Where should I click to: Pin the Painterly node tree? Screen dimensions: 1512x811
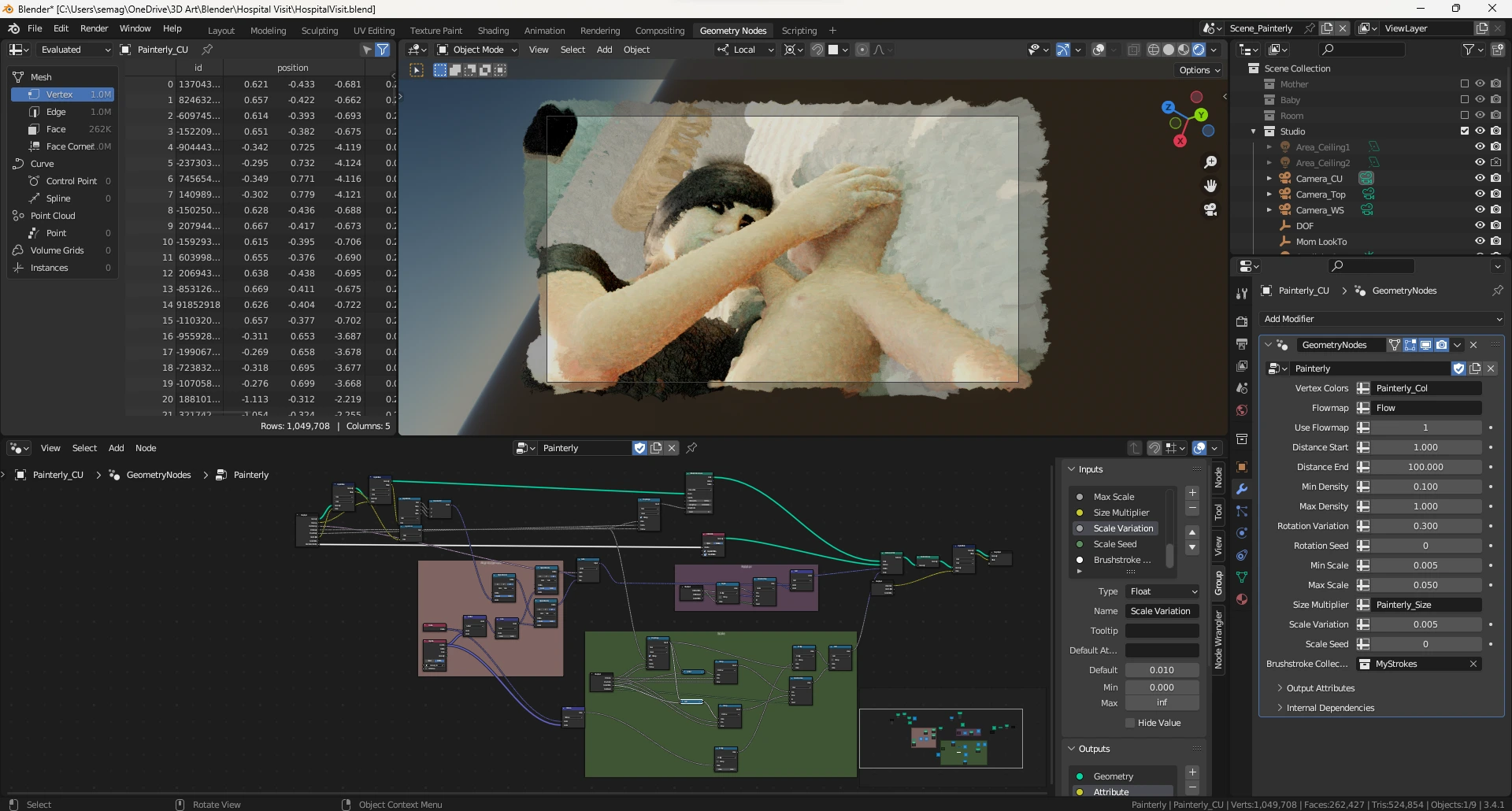click(691, 448)
